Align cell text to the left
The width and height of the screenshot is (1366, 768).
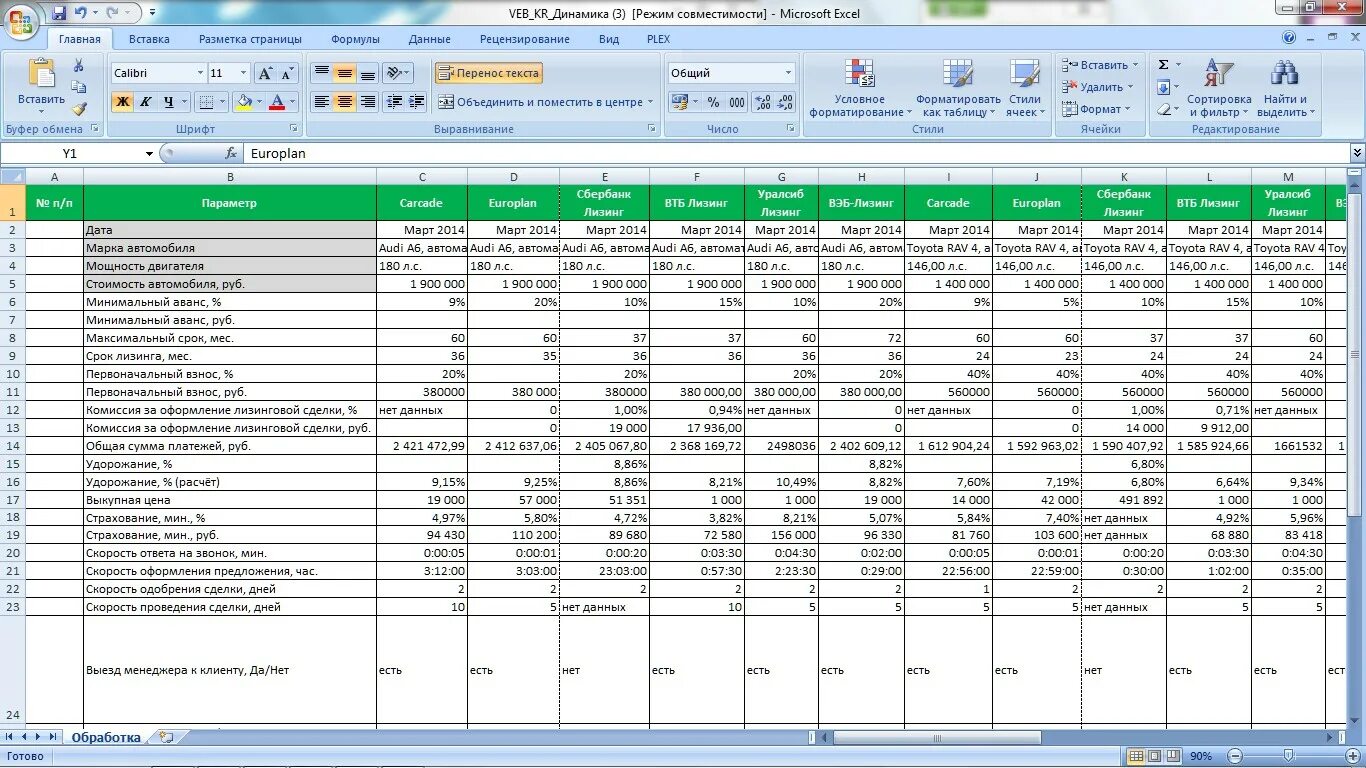click(x=321, y=102)
